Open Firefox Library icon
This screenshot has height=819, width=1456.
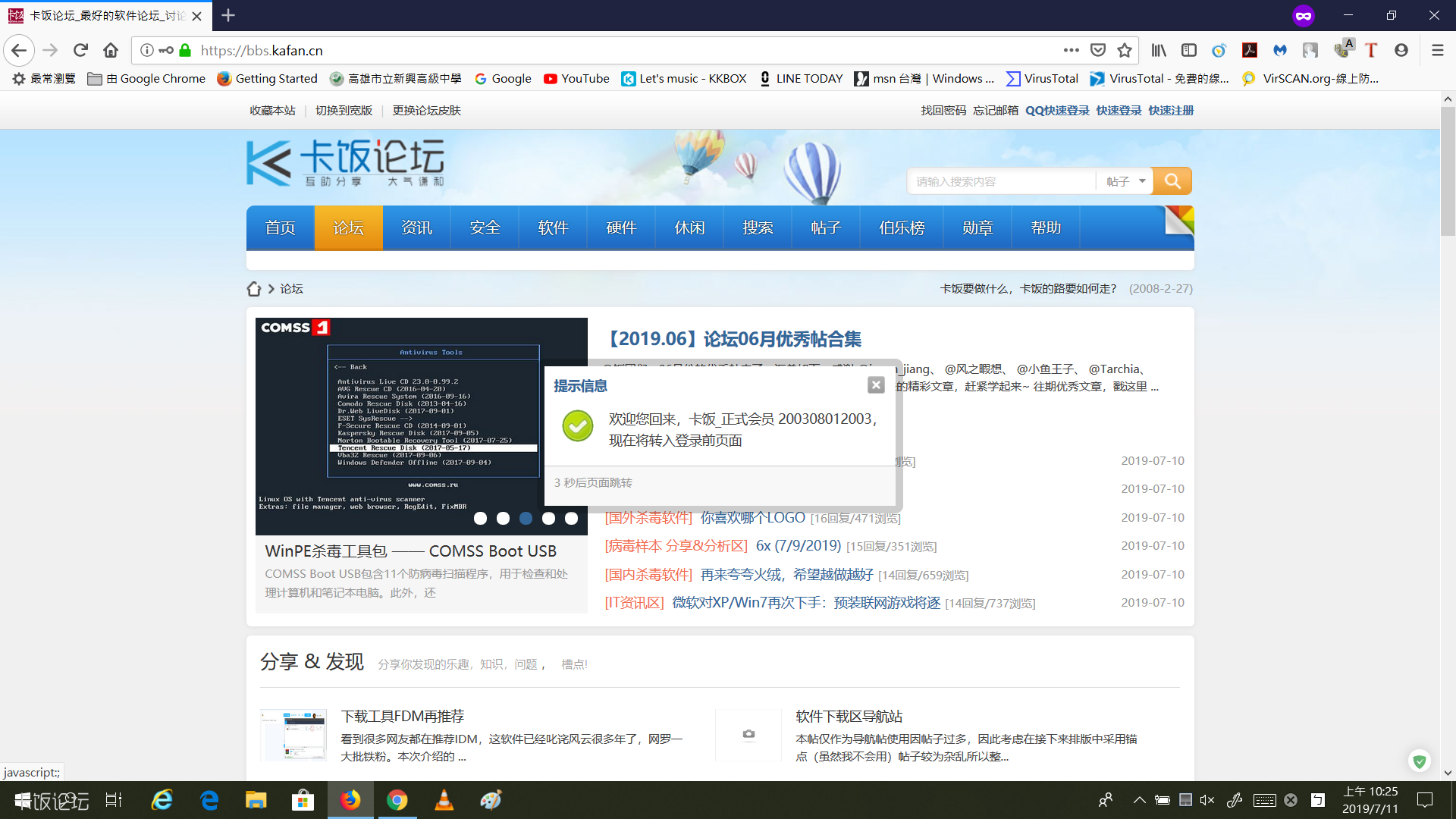(1159, 50)
